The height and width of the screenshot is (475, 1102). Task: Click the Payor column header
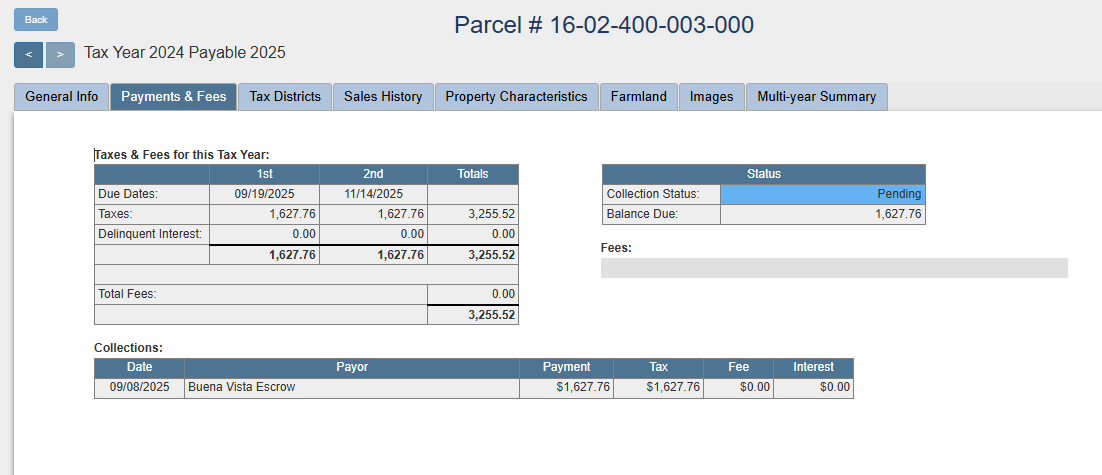[352, 367]
